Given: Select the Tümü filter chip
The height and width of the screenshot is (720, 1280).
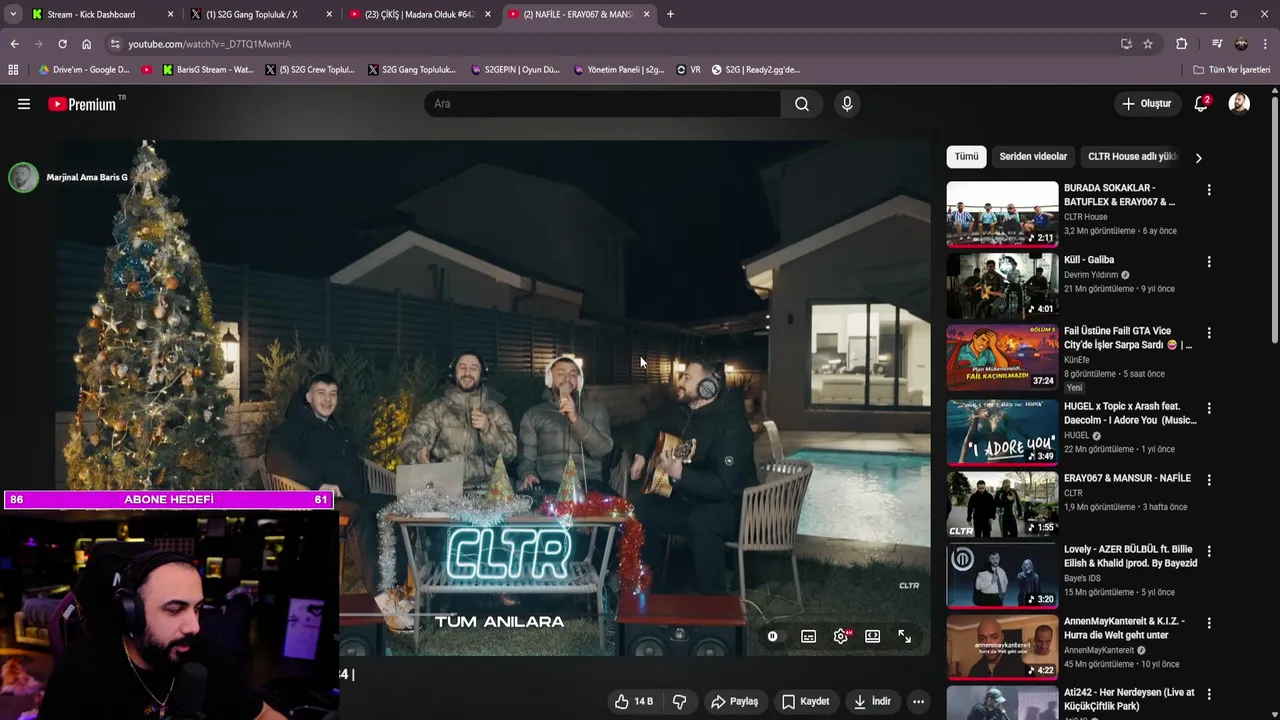Looking at the screenshot, I should (x=966, y=157).
